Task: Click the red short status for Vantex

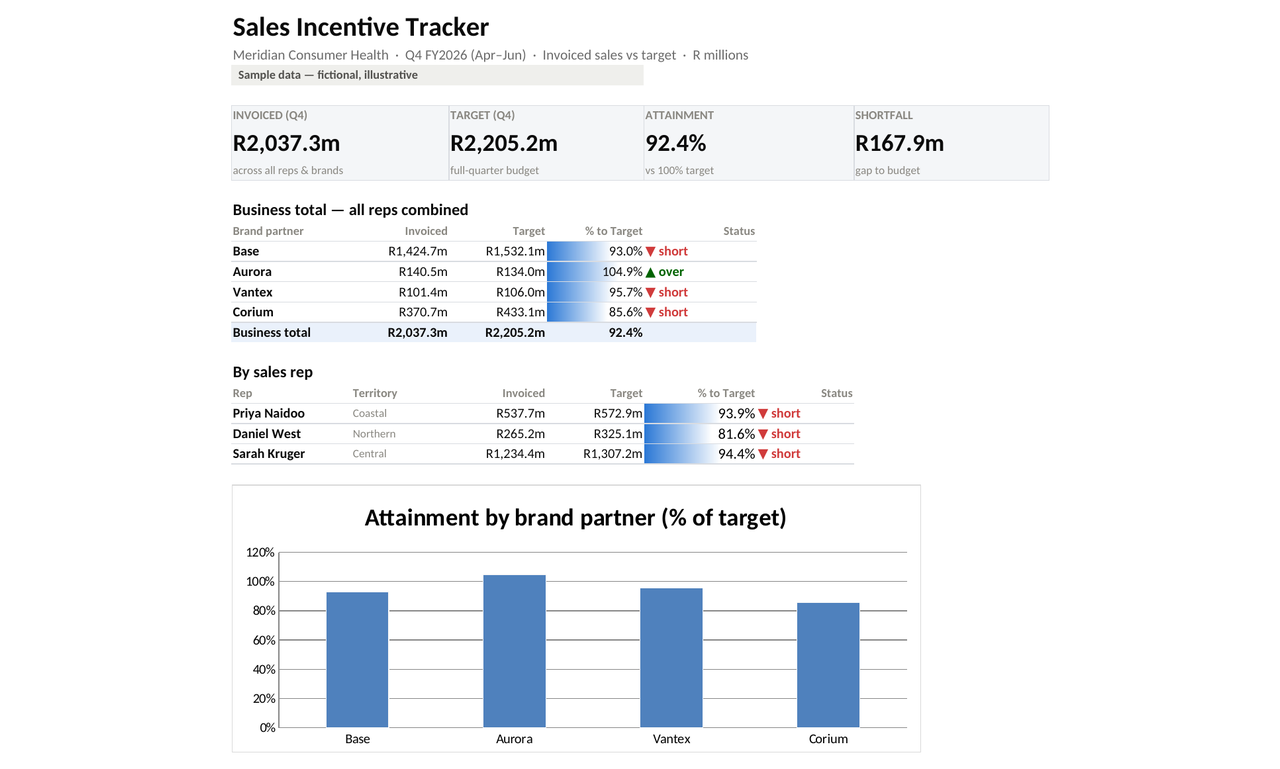Action: coord(667,292)
